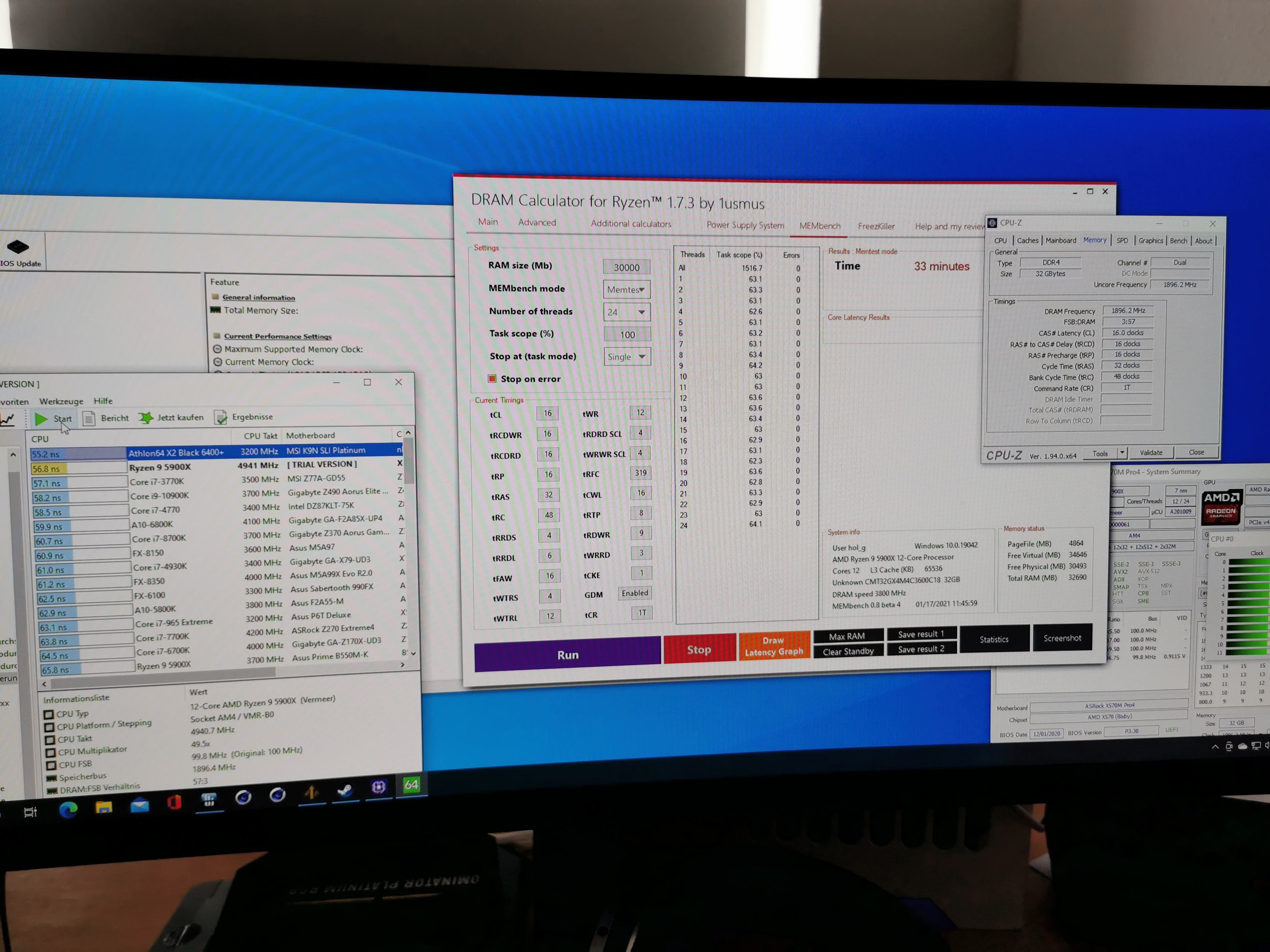Click the Jetzt kaufen green star icon

pos(146,417)
